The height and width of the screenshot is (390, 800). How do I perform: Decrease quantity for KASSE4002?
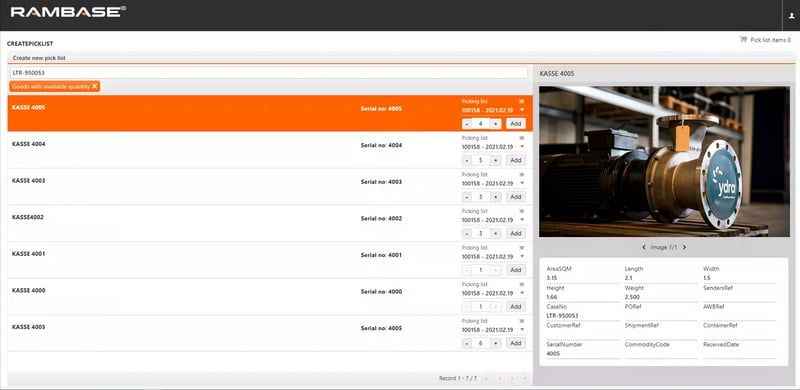point(467,233)
